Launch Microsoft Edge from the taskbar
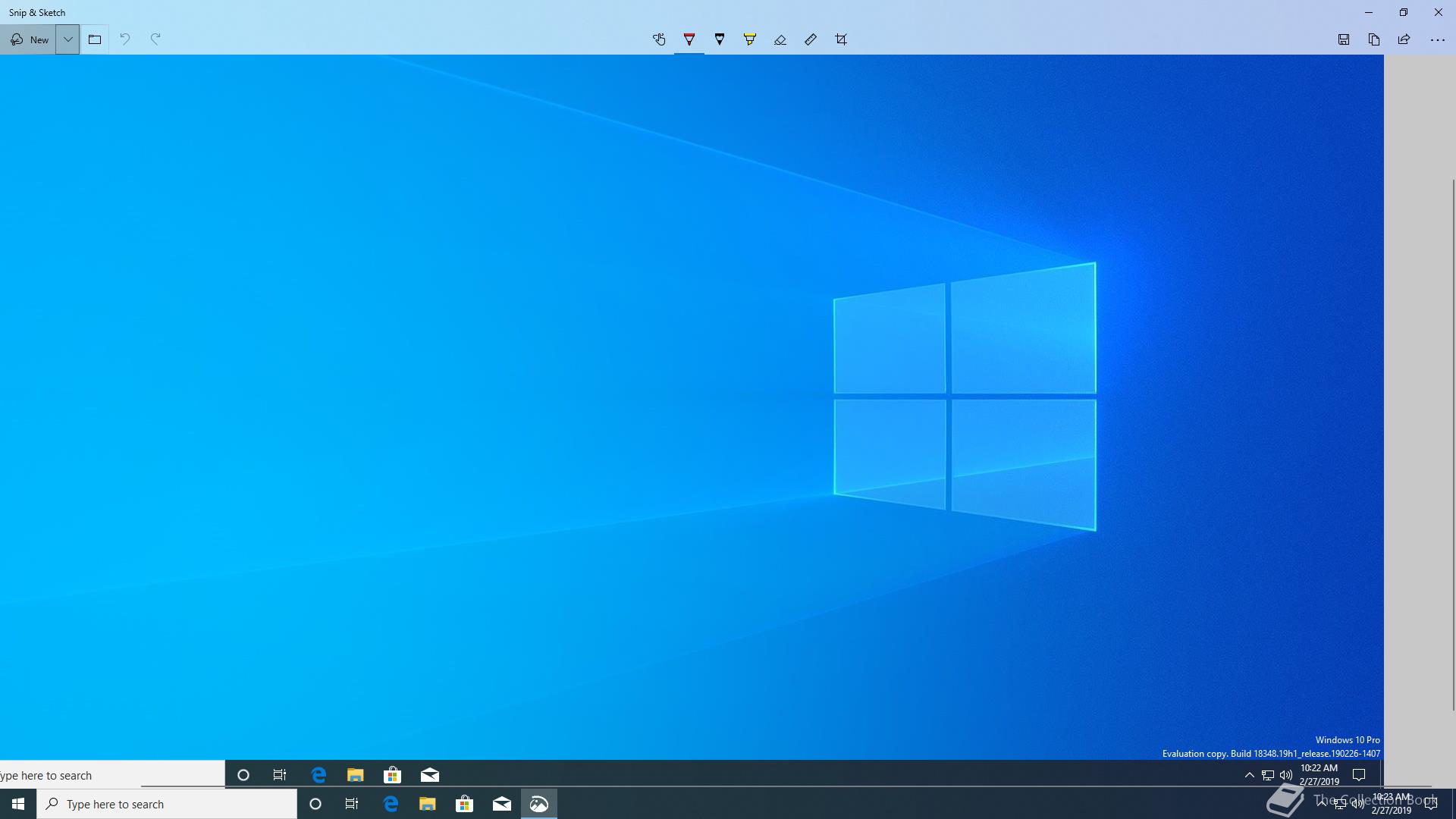Image resolution: width=1456 pixels, height=819 pixels. point(391,804)
